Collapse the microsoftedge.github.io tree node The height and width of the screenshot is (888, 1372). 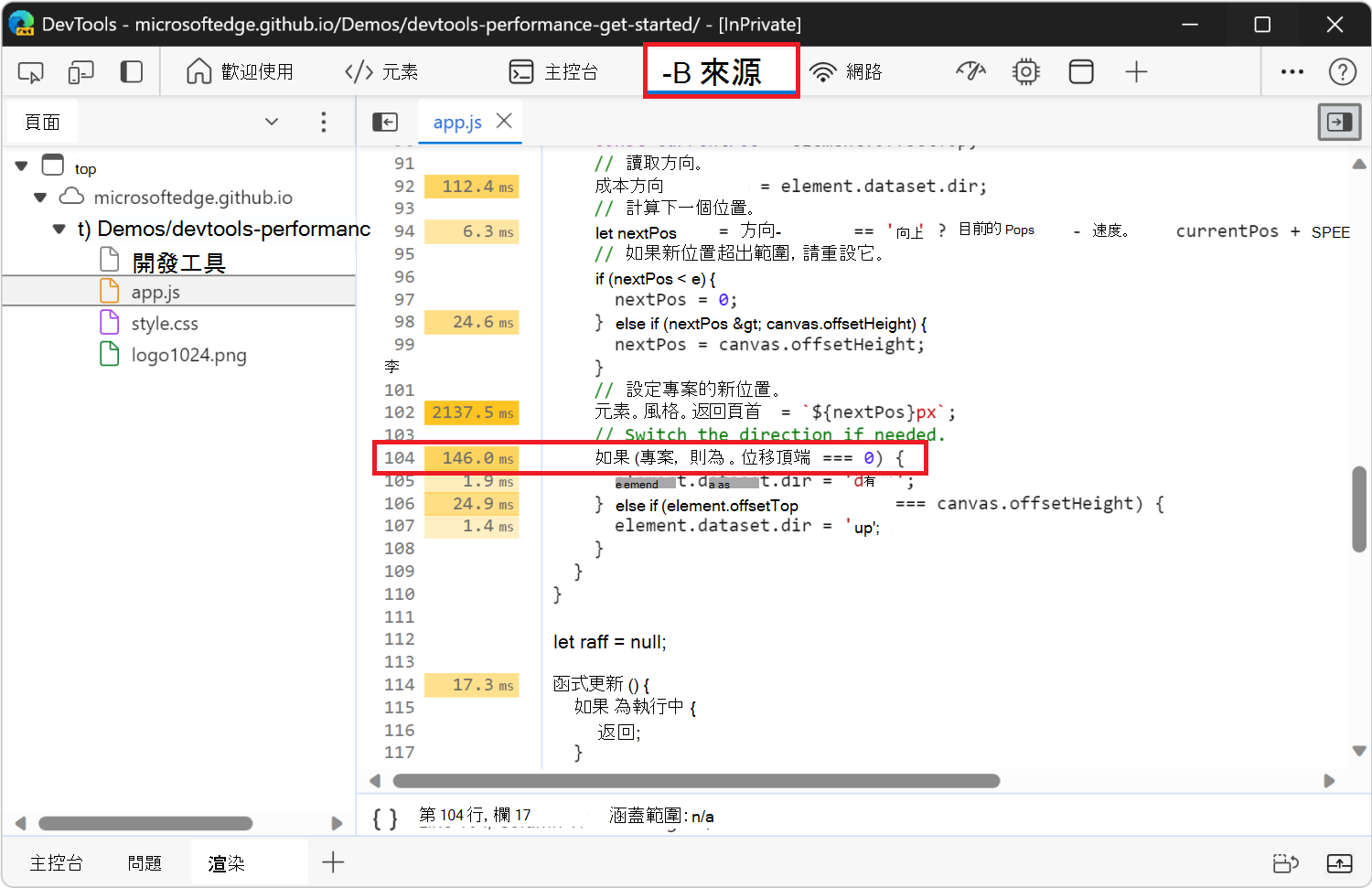(x=39, y=198)
